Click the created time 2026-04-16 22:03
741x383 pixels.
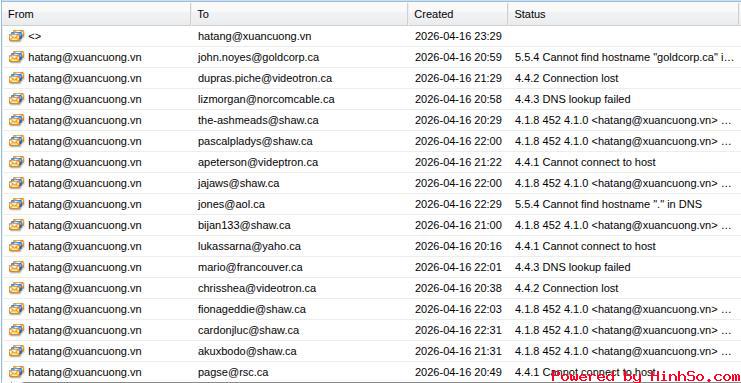pyautogui.click(x=458, y=309)
